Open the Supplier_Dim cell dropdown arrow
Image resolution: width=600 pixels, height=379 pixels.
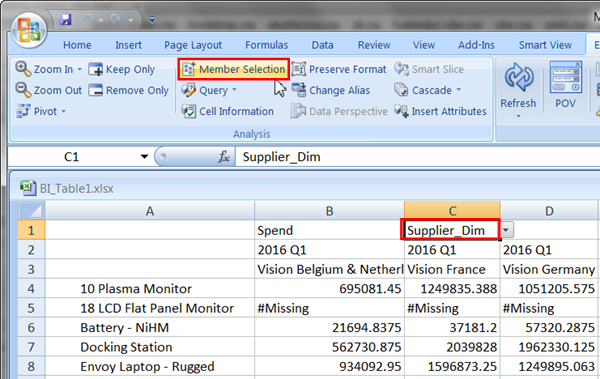point(506,230)
